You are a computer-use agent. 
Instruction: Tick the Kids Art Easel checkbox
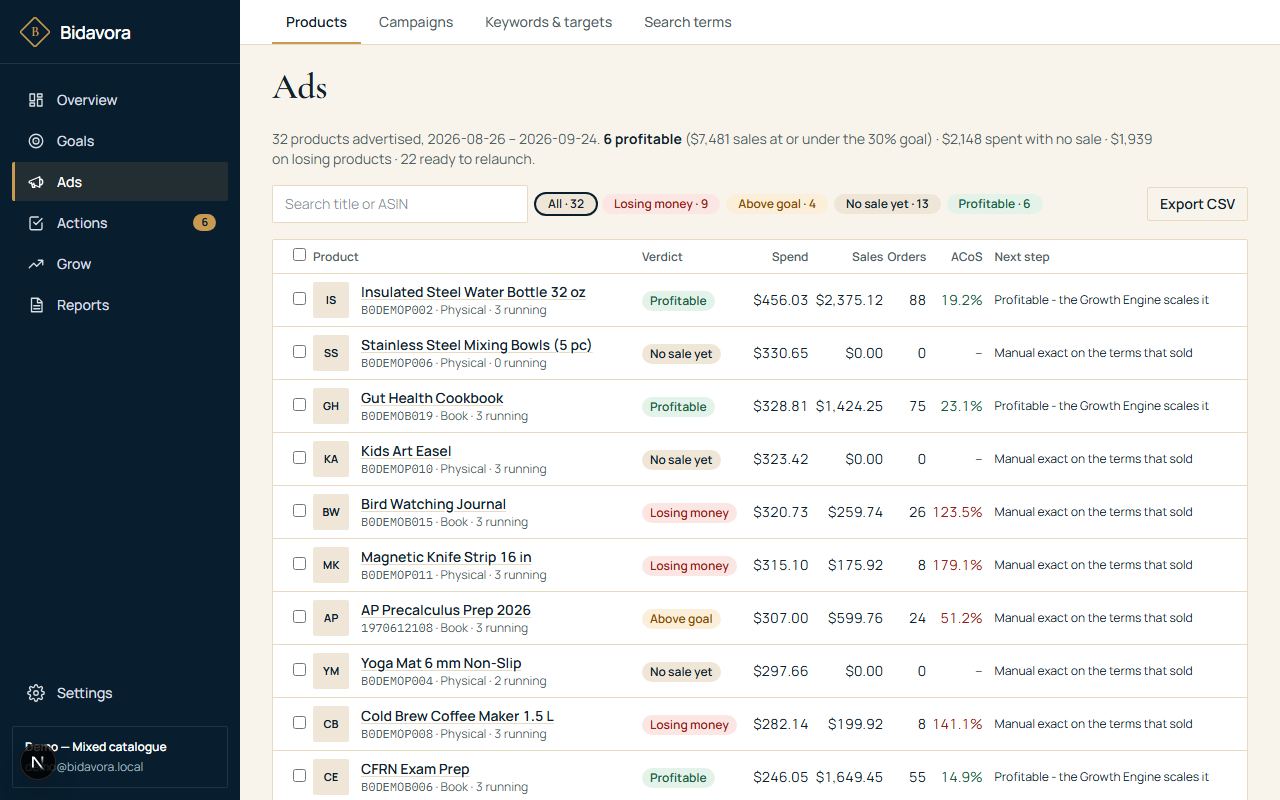click(x=299, y=457)
